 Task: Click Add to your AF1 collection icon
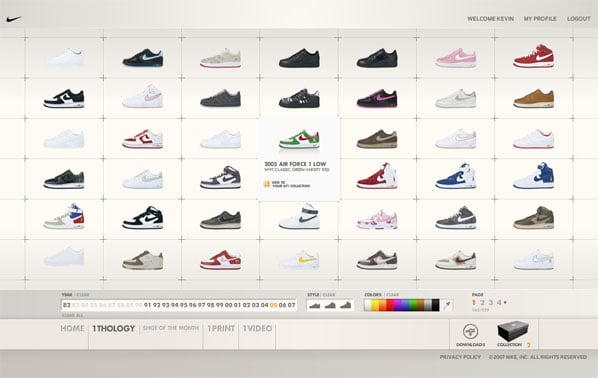click(267, 184)
